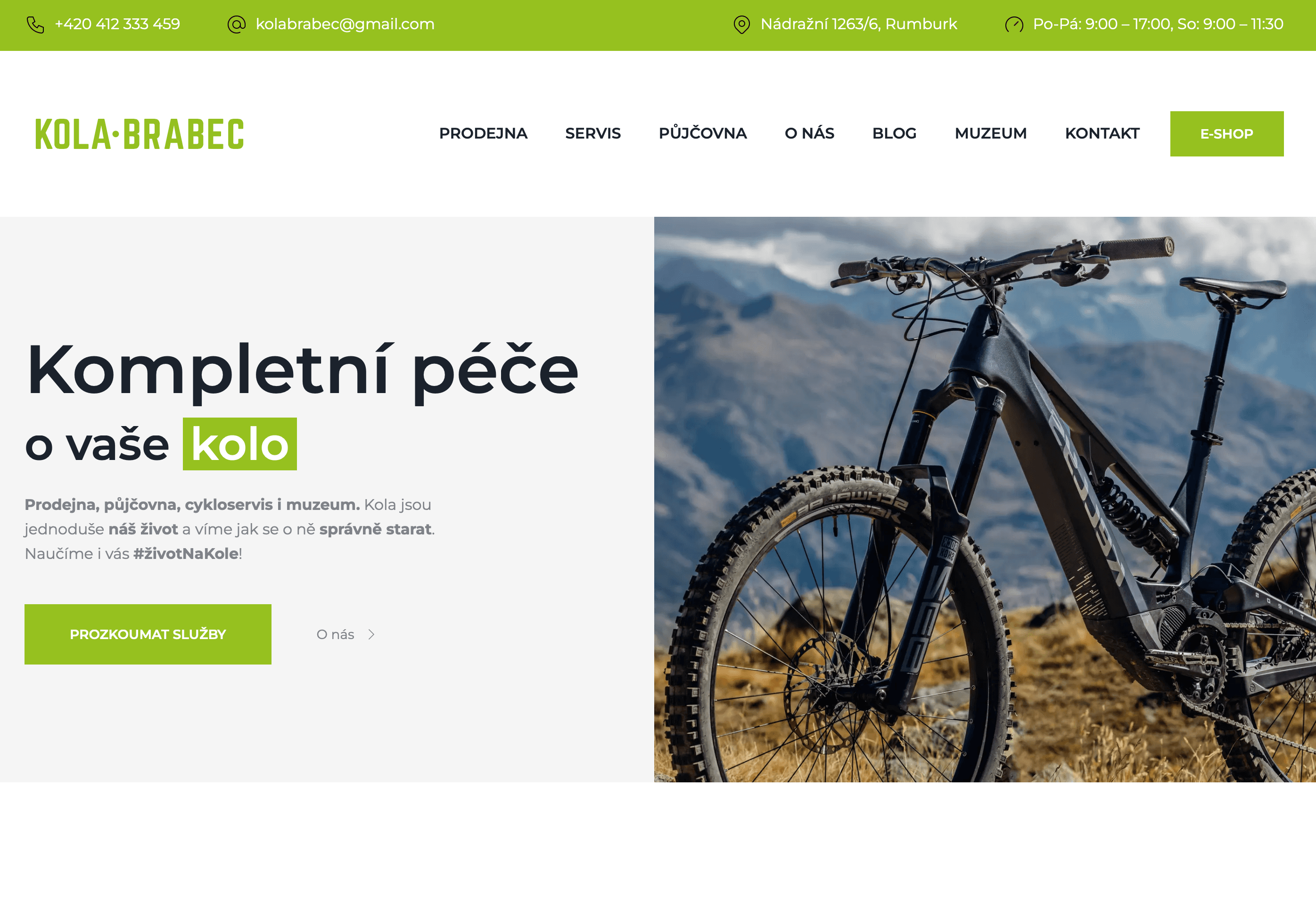Viewport: 1316px width, 903px height.
Task: Click the kolabrabec@gmail.com email link
Action: click(345, 25)
